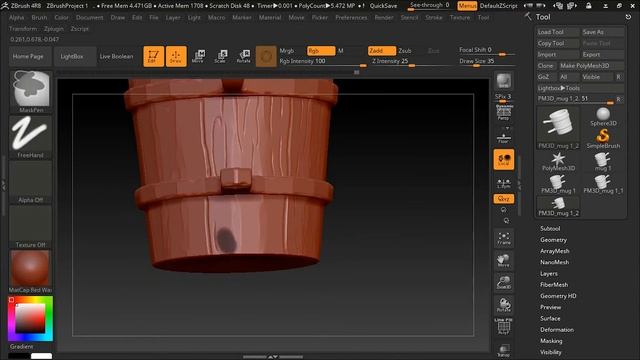Activate Draw mode button
640x360 pixels.
coord(176,56)
